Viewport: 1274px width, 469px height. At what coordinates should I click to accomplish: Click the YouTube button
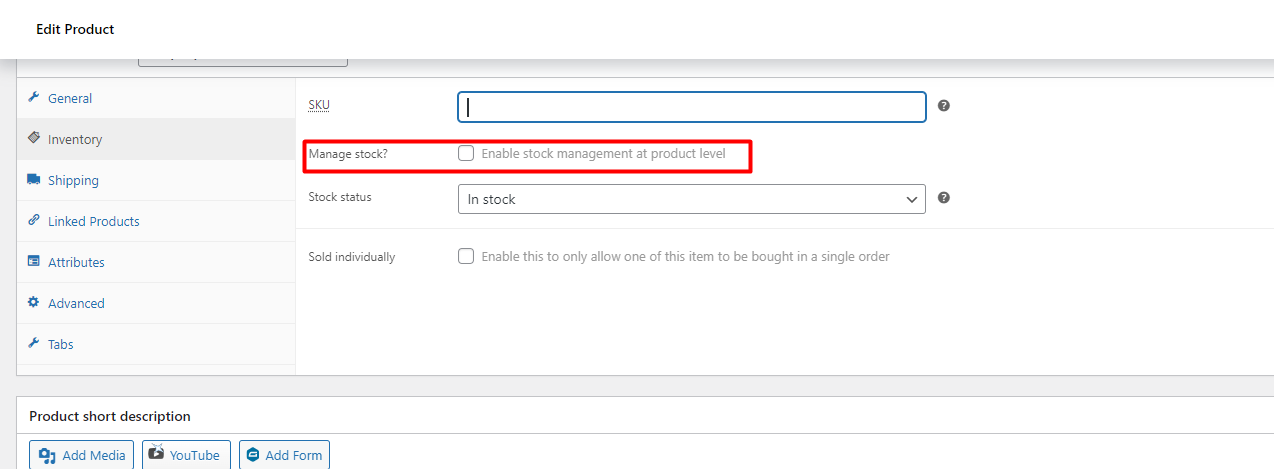pyautogui.click(x=187, y=455)
